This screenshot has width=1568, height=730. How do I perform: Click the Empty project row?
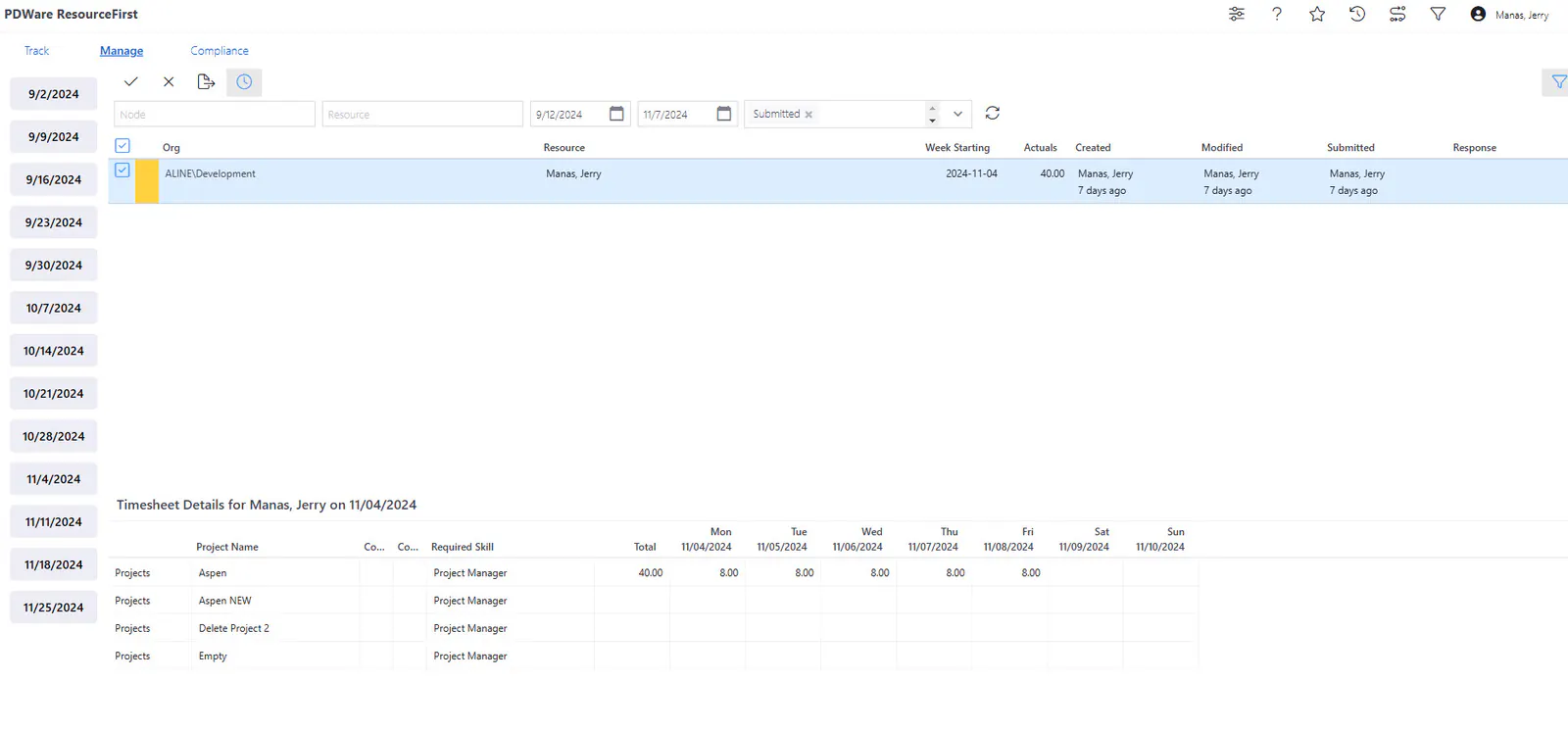(x=654, y=657)
